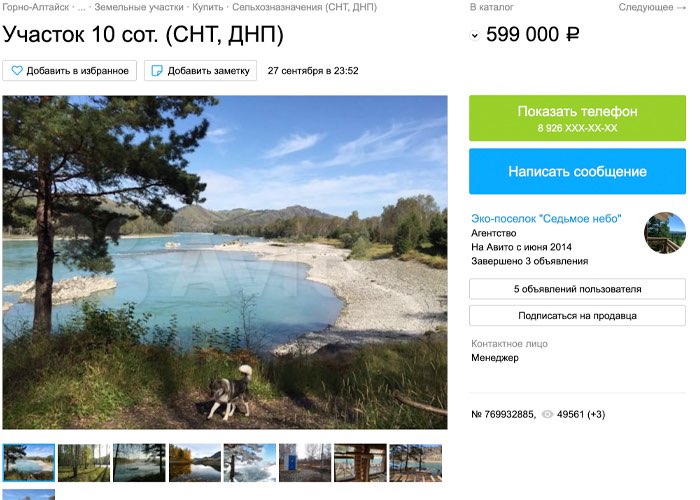Click the heart favorites icon
This screenshot has height=500, width=700.
tap(17, 71)
